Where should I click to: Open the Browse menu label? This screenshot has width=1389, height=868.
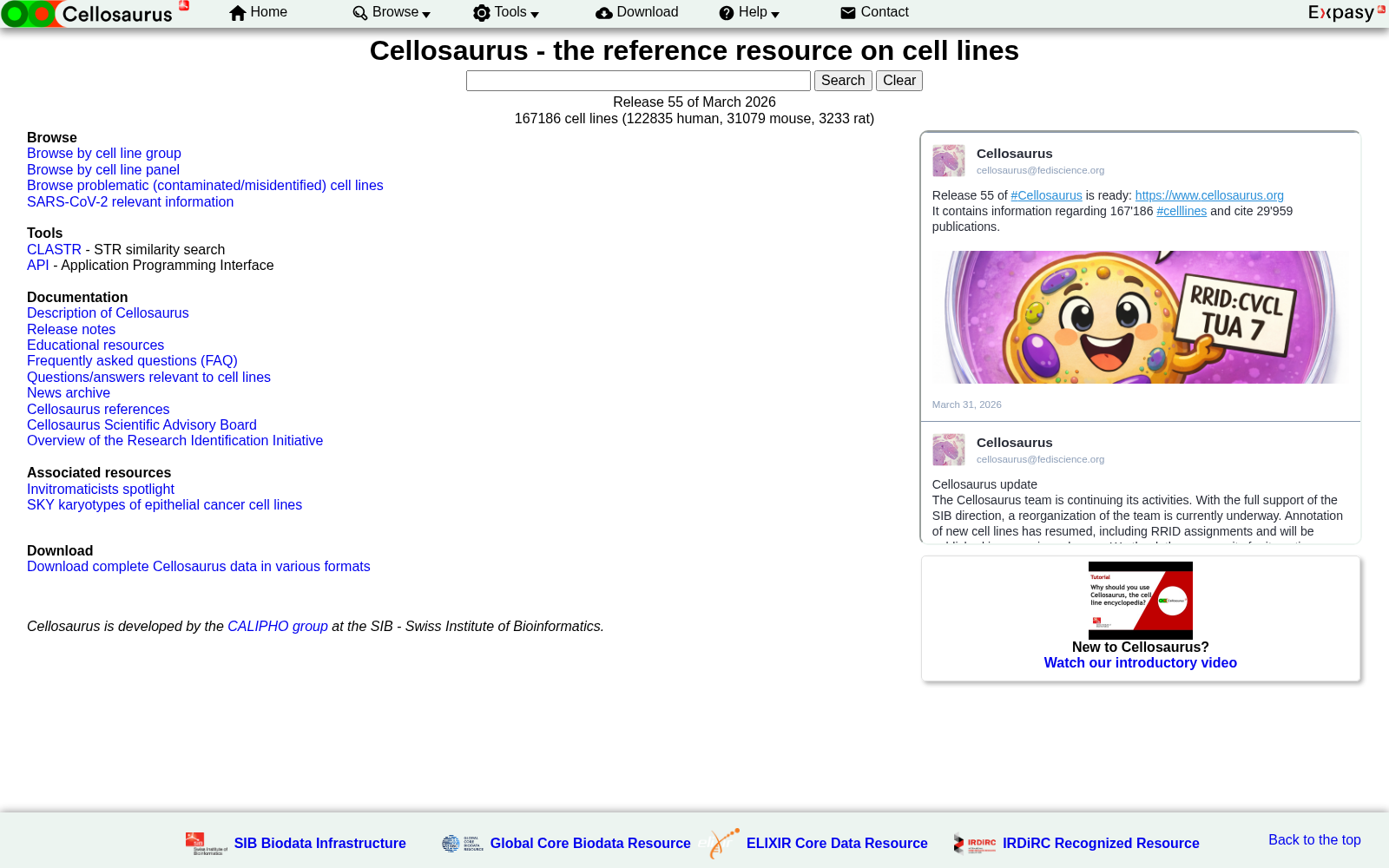click(396, 12)
